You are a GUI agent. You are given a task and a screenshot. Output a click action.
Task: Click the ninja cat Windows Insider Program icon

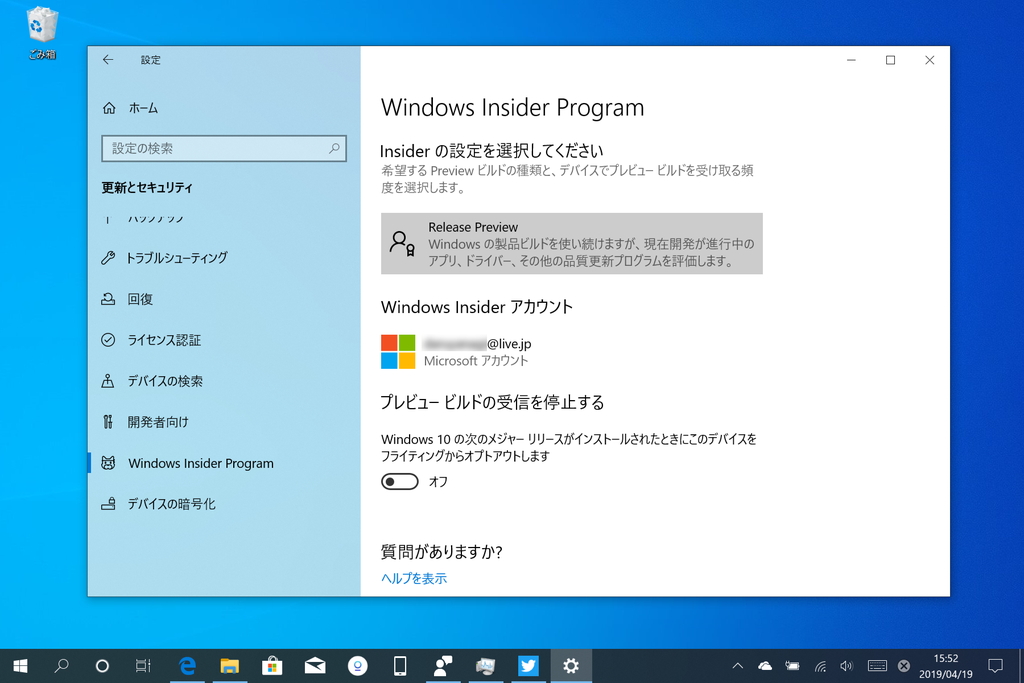click(x=108, y=463)
